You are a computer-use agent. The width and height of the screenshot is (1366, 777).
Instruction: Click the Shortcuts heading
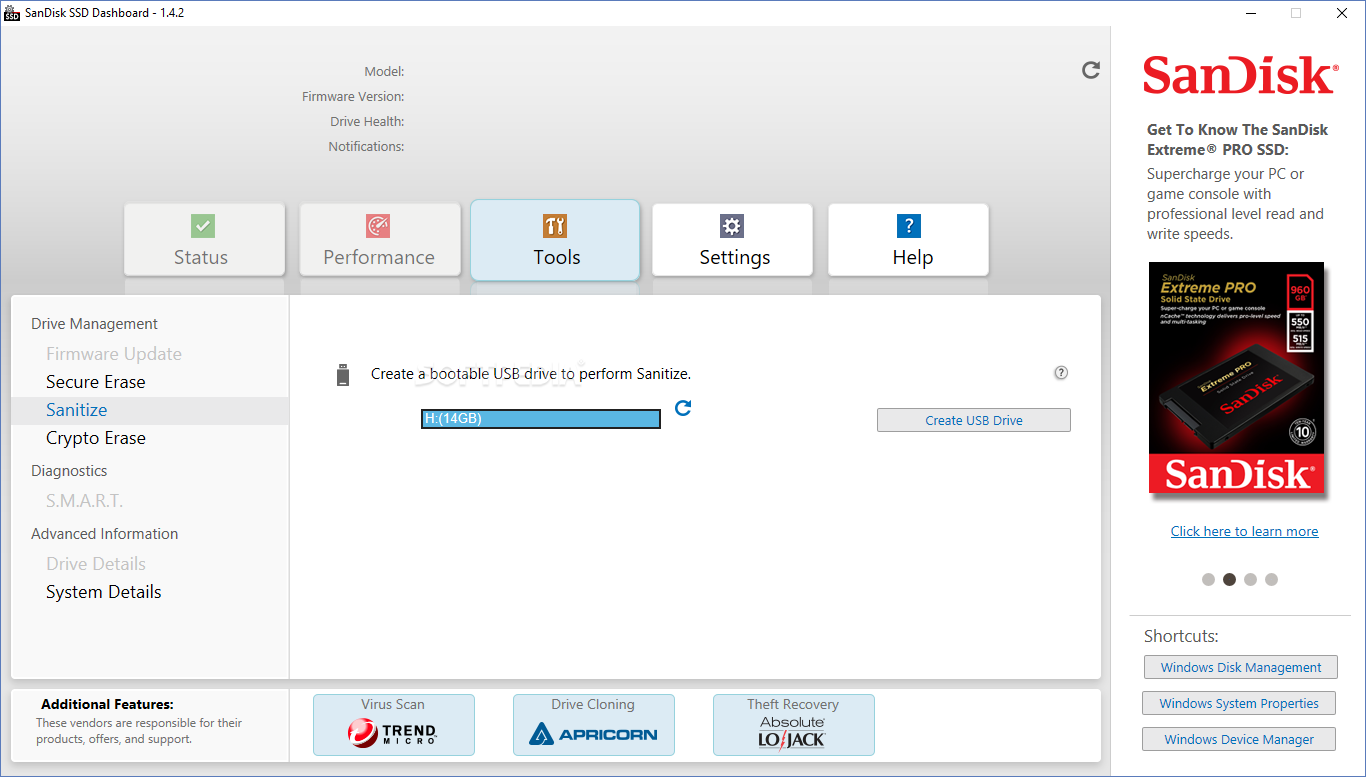click(1181, 636)
